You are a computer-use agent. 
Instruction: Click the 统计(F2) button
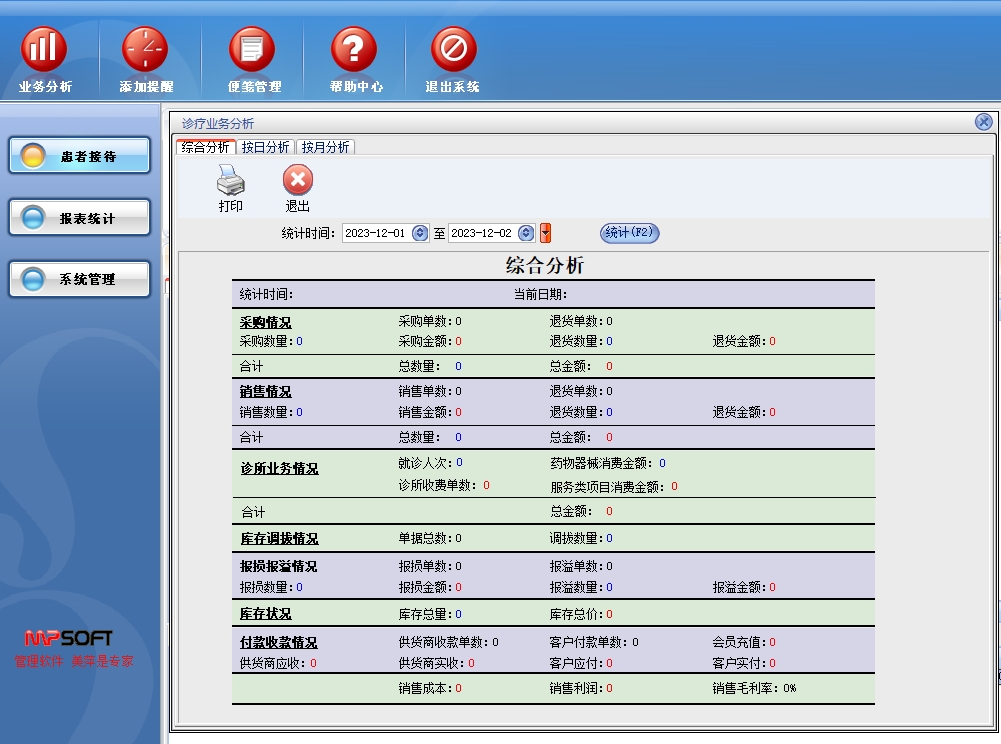[x=629, y=233]
